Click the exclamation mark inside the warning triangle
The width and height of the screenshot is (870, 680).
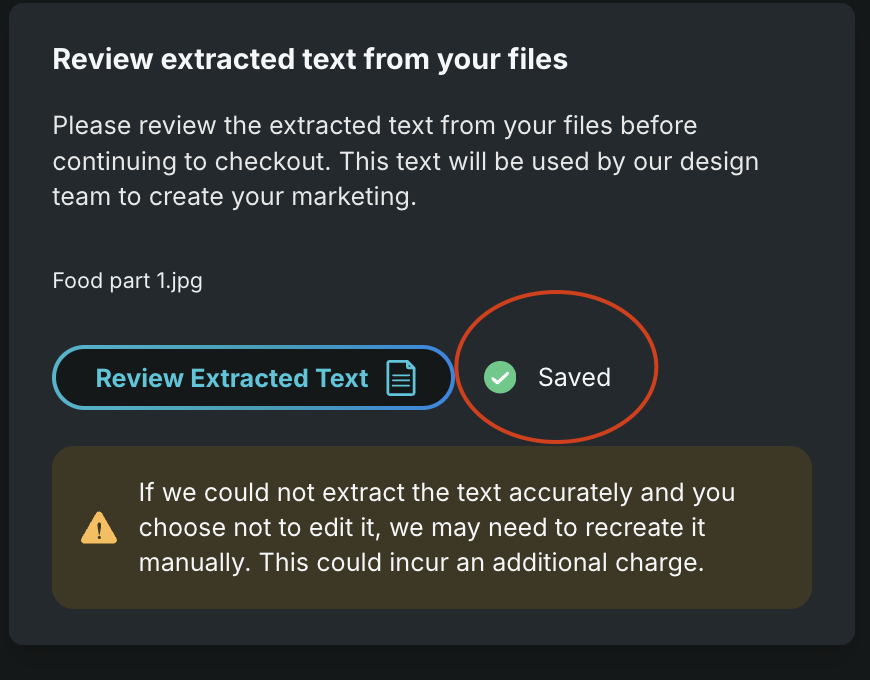click(x=98, y=529)
